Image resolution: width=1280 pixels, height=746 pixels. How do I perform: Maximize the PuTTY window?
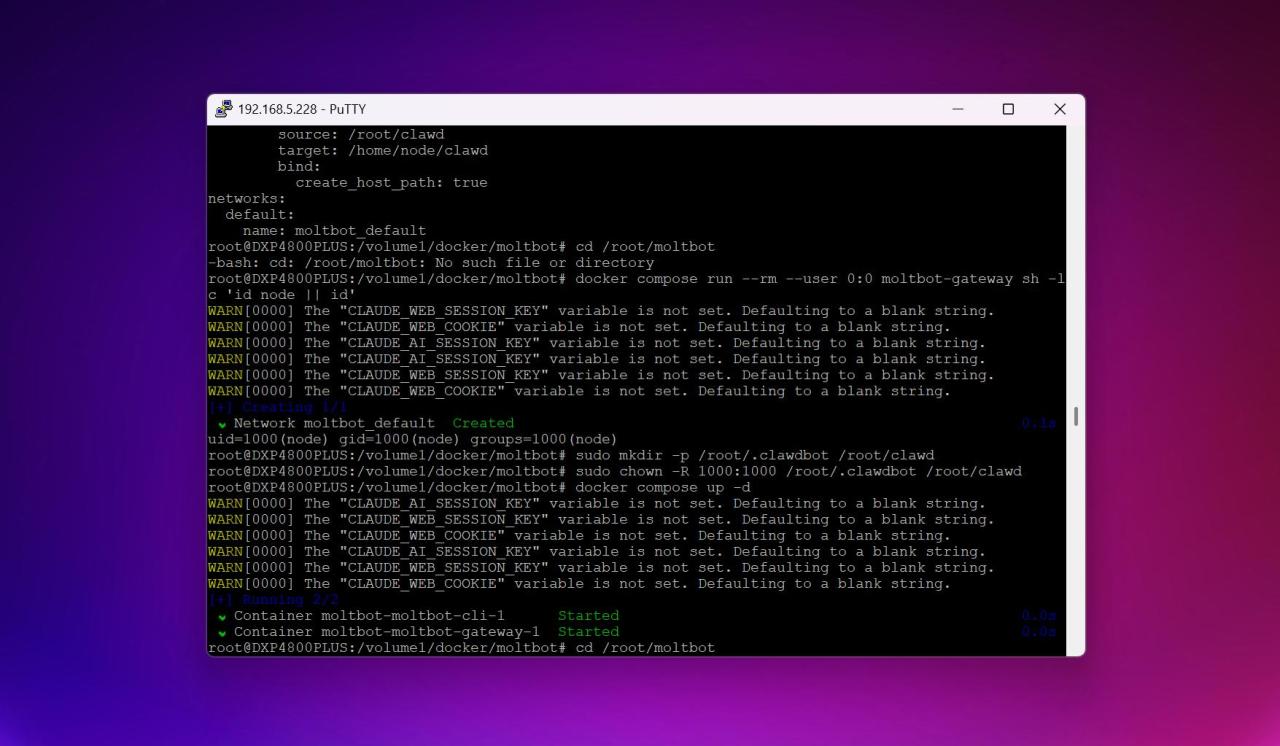(1008, 109)
